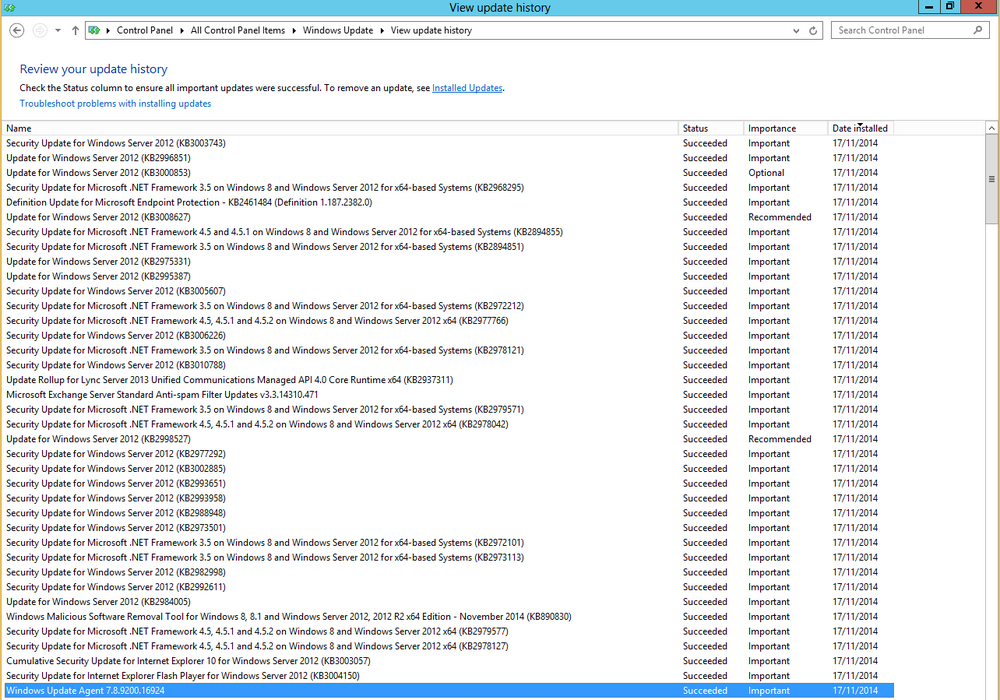This screenshot has width=1000, height=700.
Task: Select Update for Windows Server 2012 (KB2996851)
Action: [449, 158]
